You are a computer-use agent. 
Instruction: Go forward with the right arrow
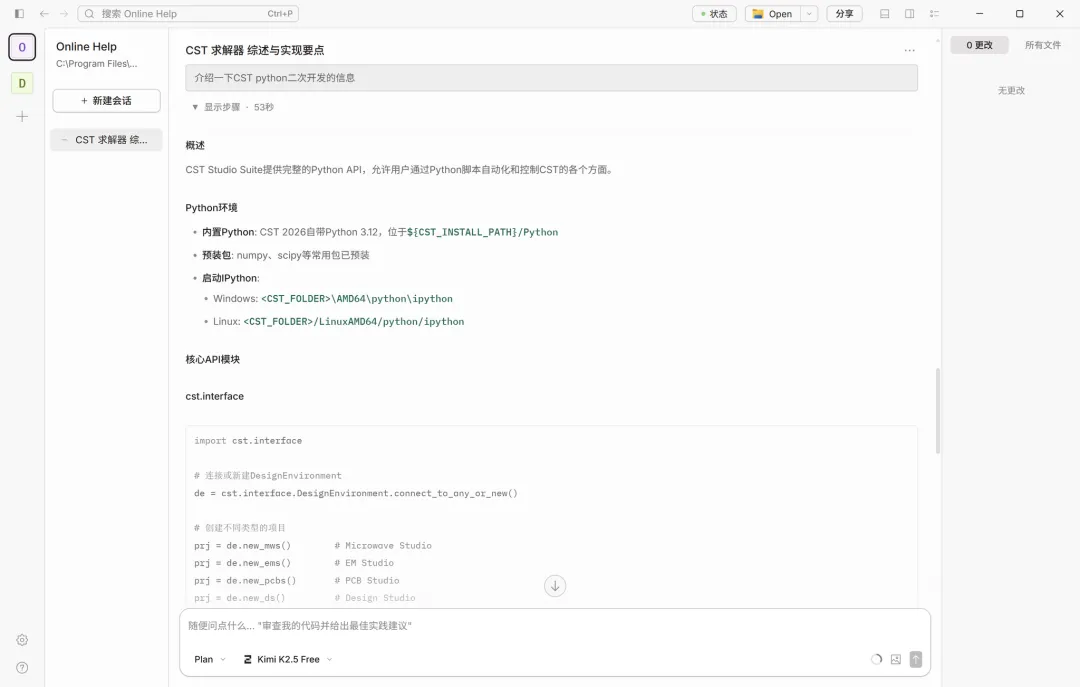[63, 14]
